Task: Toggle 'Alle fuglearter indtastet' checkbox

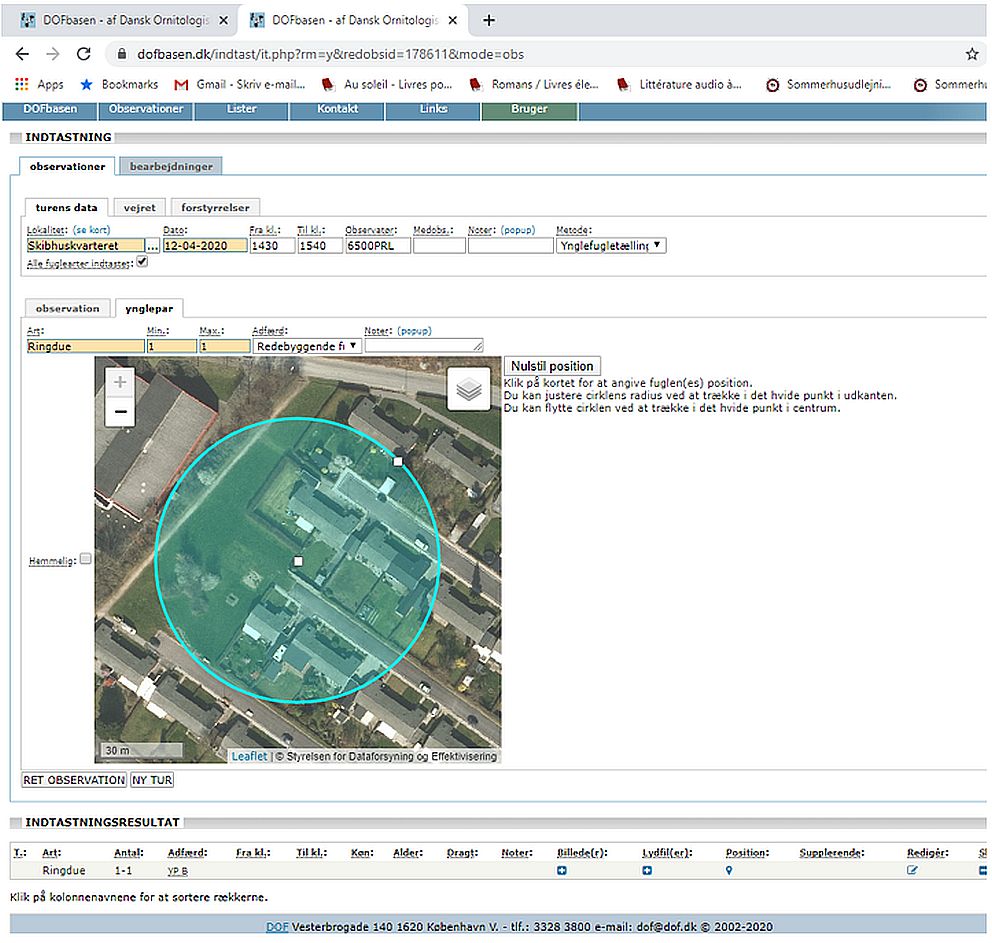Action: pyautogui.click(x=142, y=262)
